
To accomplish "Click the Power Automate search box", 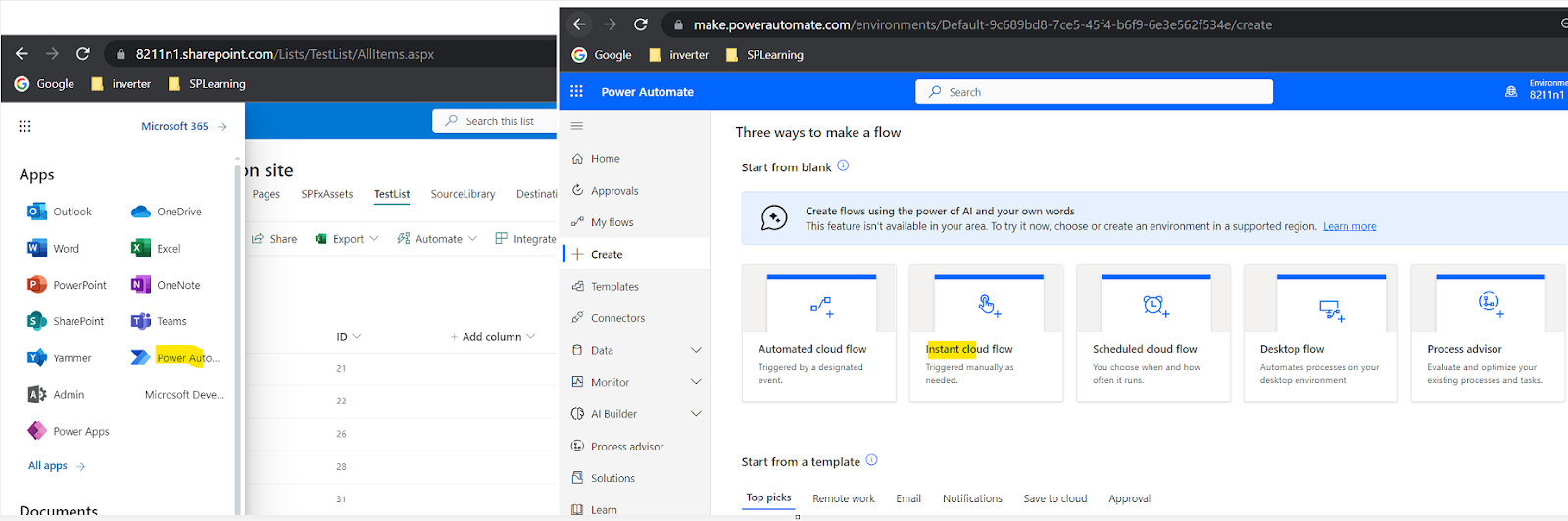I will pos(1094,91).
